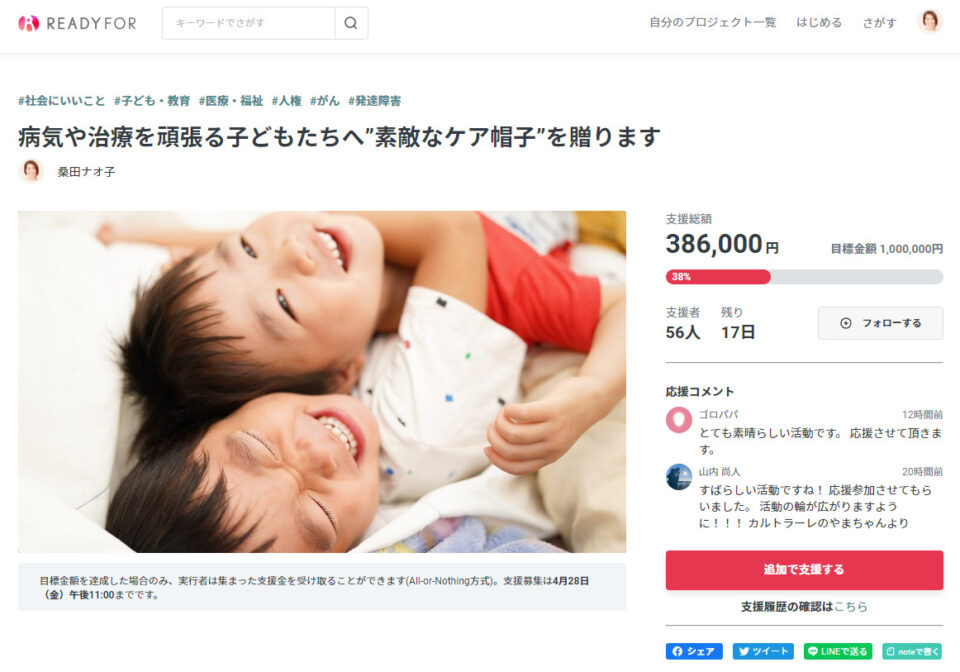Open the さがす menu item

[x=879, y=23]
